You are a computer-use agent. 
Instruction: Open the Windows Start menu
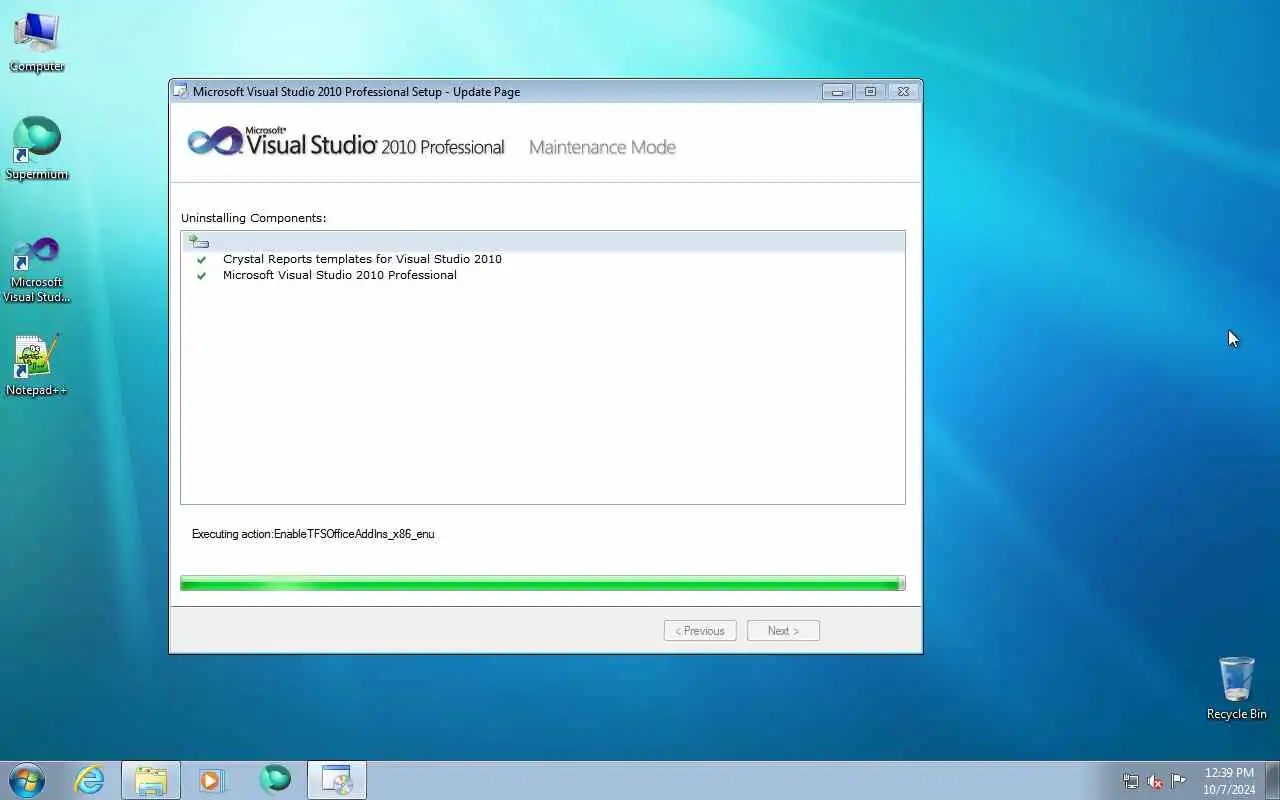pos(27,780)
